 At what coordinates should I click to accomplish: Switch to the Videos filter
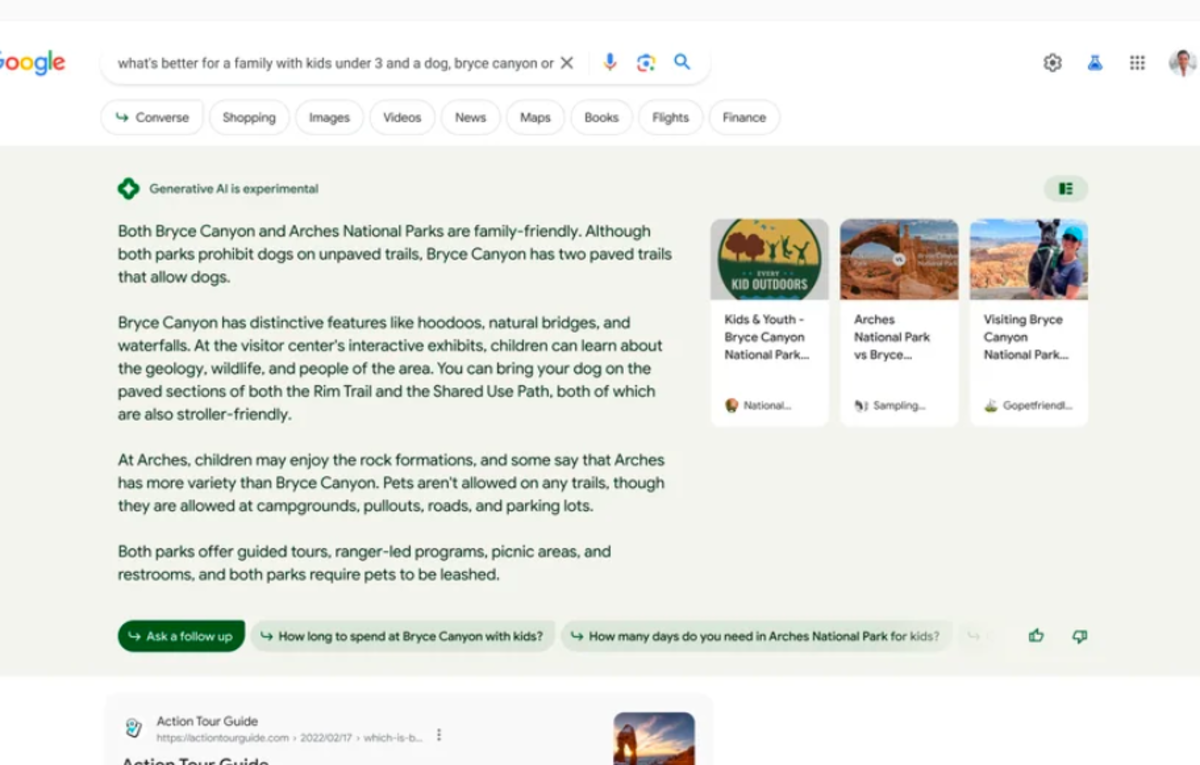tap(402, 117)
